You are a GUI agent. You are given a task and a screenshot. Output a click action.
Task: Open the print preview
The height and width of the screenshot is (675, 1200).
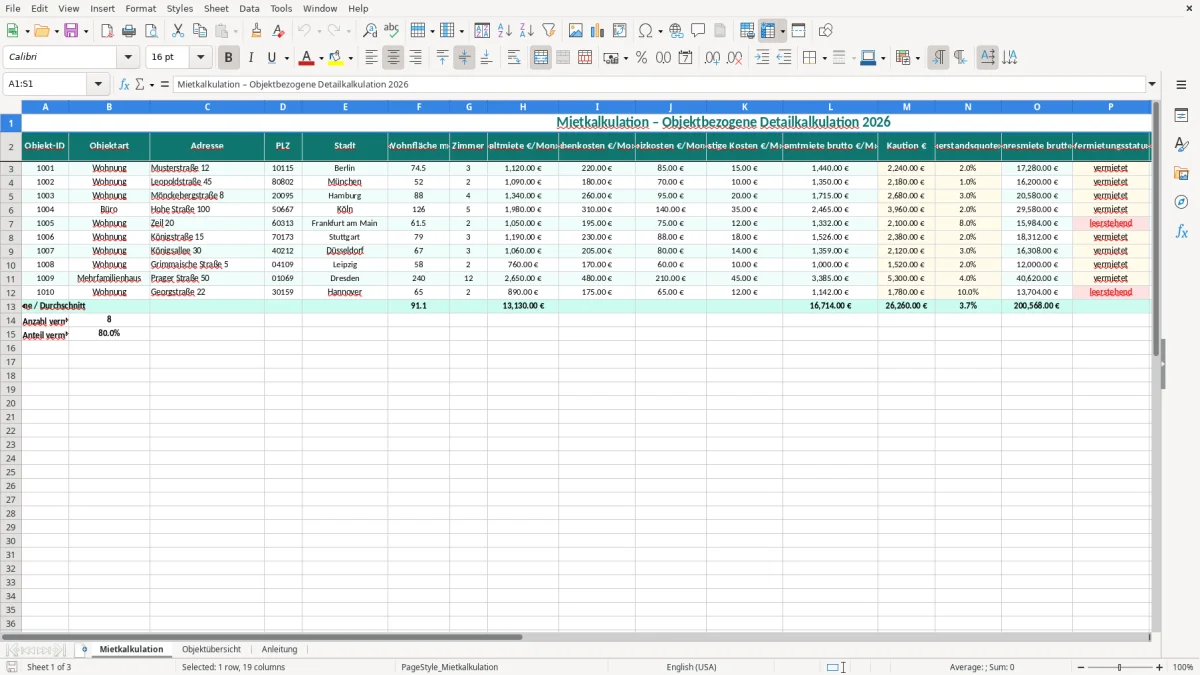(x=151, y=31)
